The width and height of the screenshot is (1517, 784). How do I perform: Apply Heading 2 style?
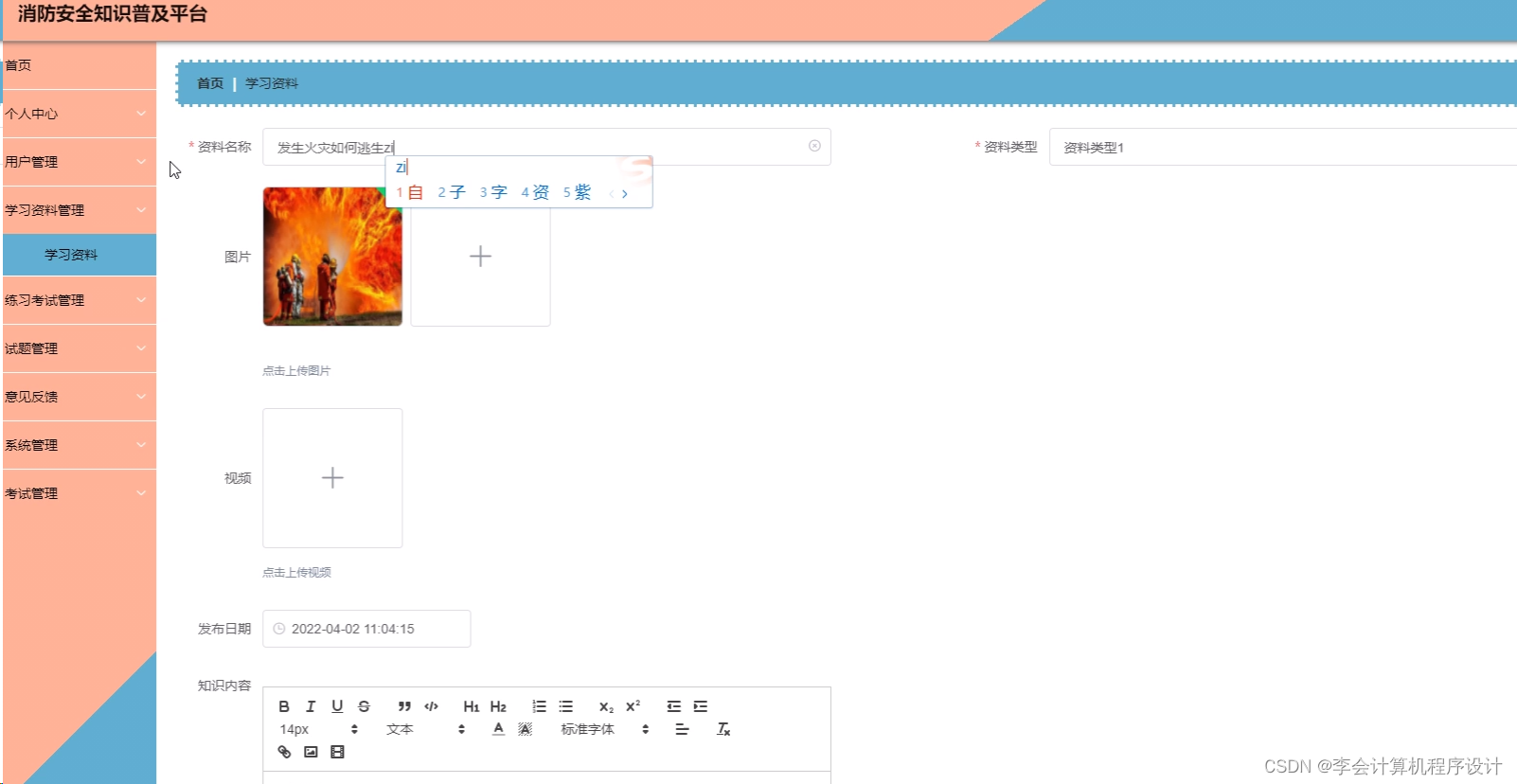[x=498, y=706]
